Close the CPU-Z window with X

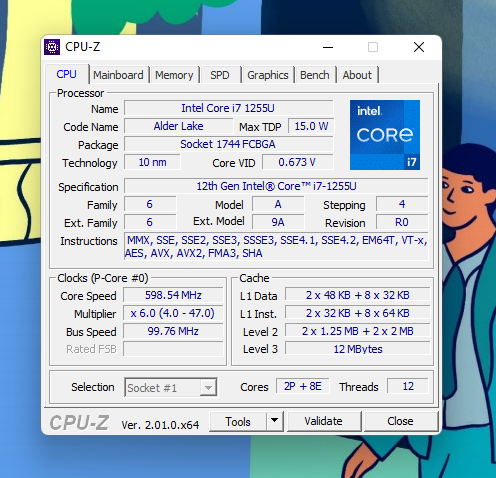tap(419, 47)
